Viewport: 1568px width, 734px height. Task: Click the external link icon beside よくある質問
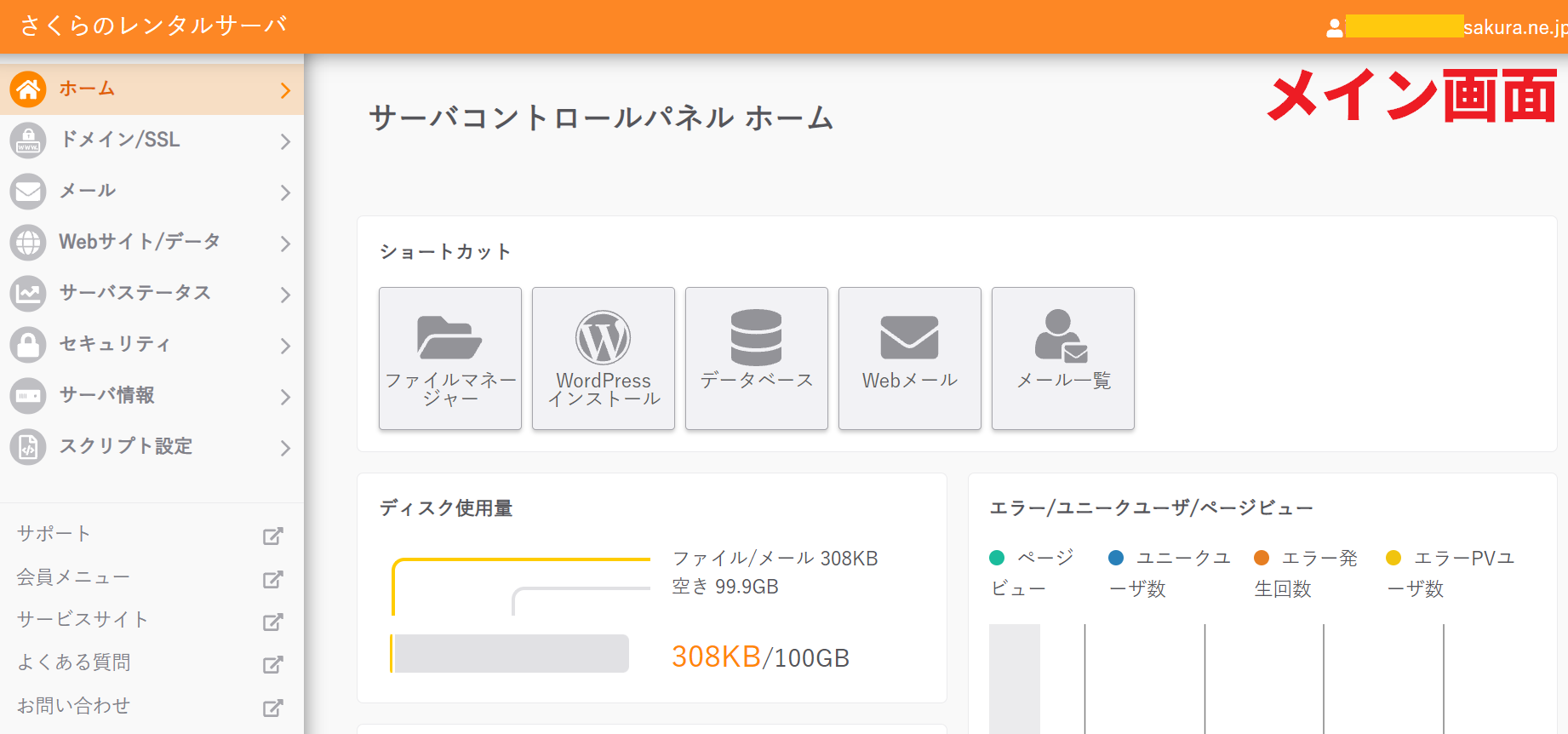click(272, 664)
